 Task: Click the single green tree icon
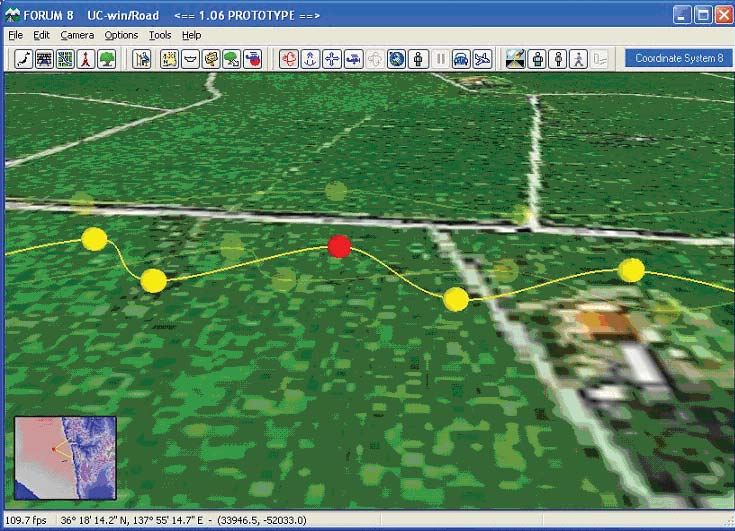106,60
